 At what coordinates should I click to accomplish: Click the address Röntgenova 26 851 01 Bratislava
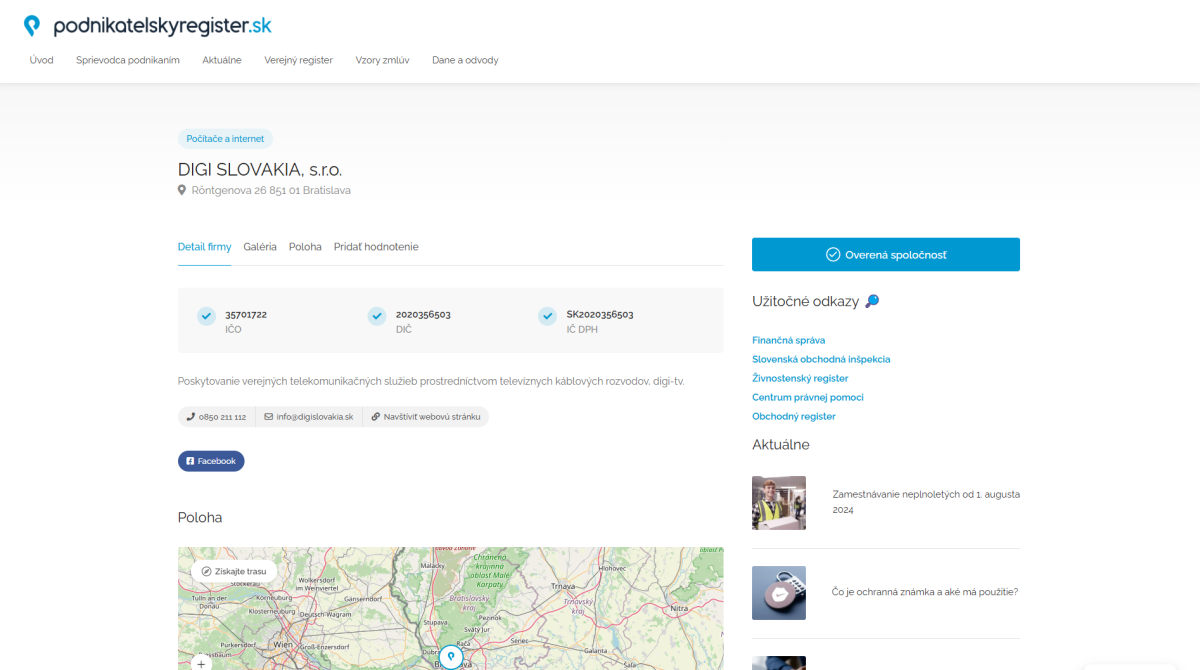(x=271, y=190)
